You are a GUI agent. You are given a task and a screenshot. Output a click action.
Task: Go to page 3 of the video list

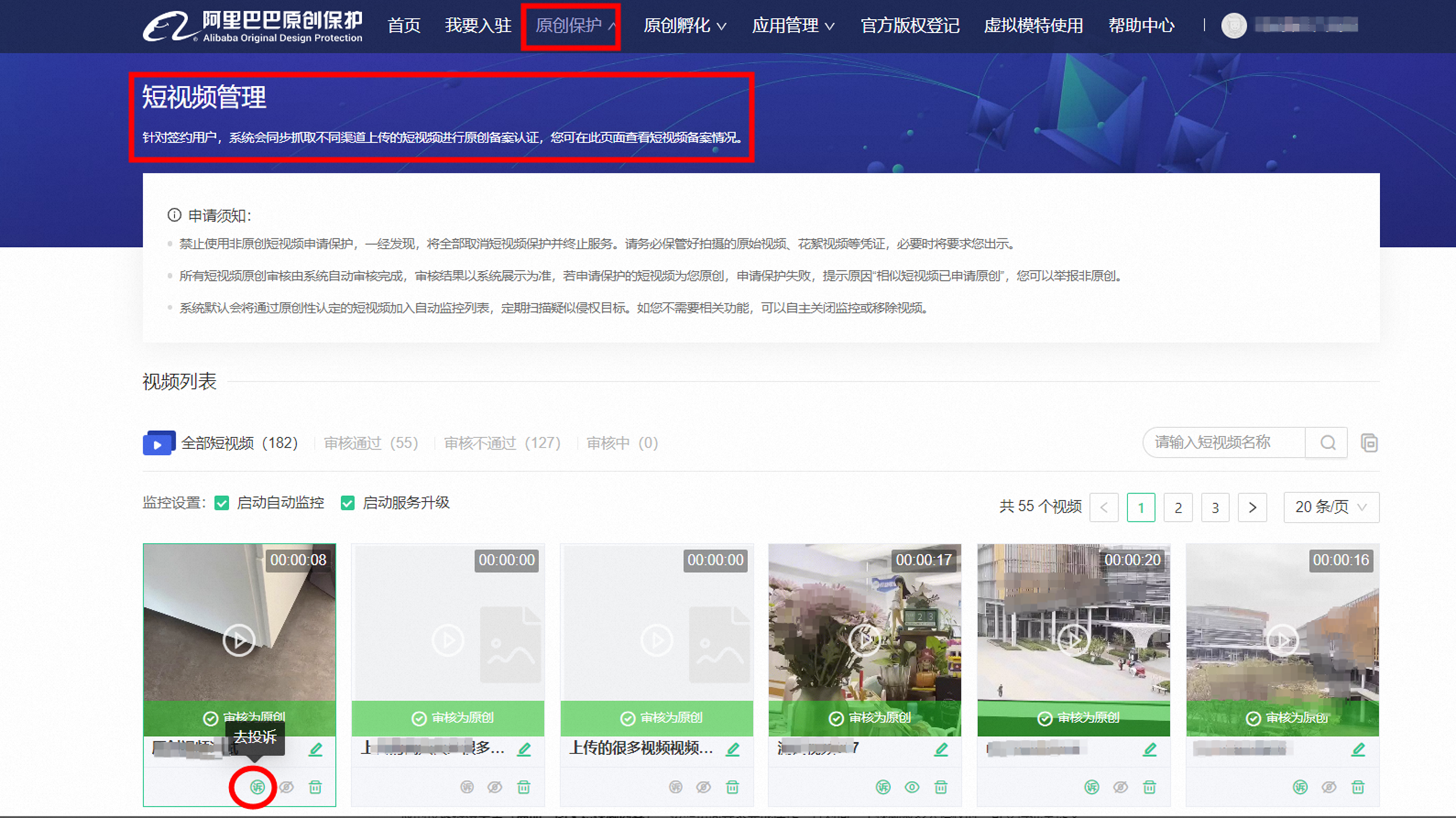(1215, 507)
